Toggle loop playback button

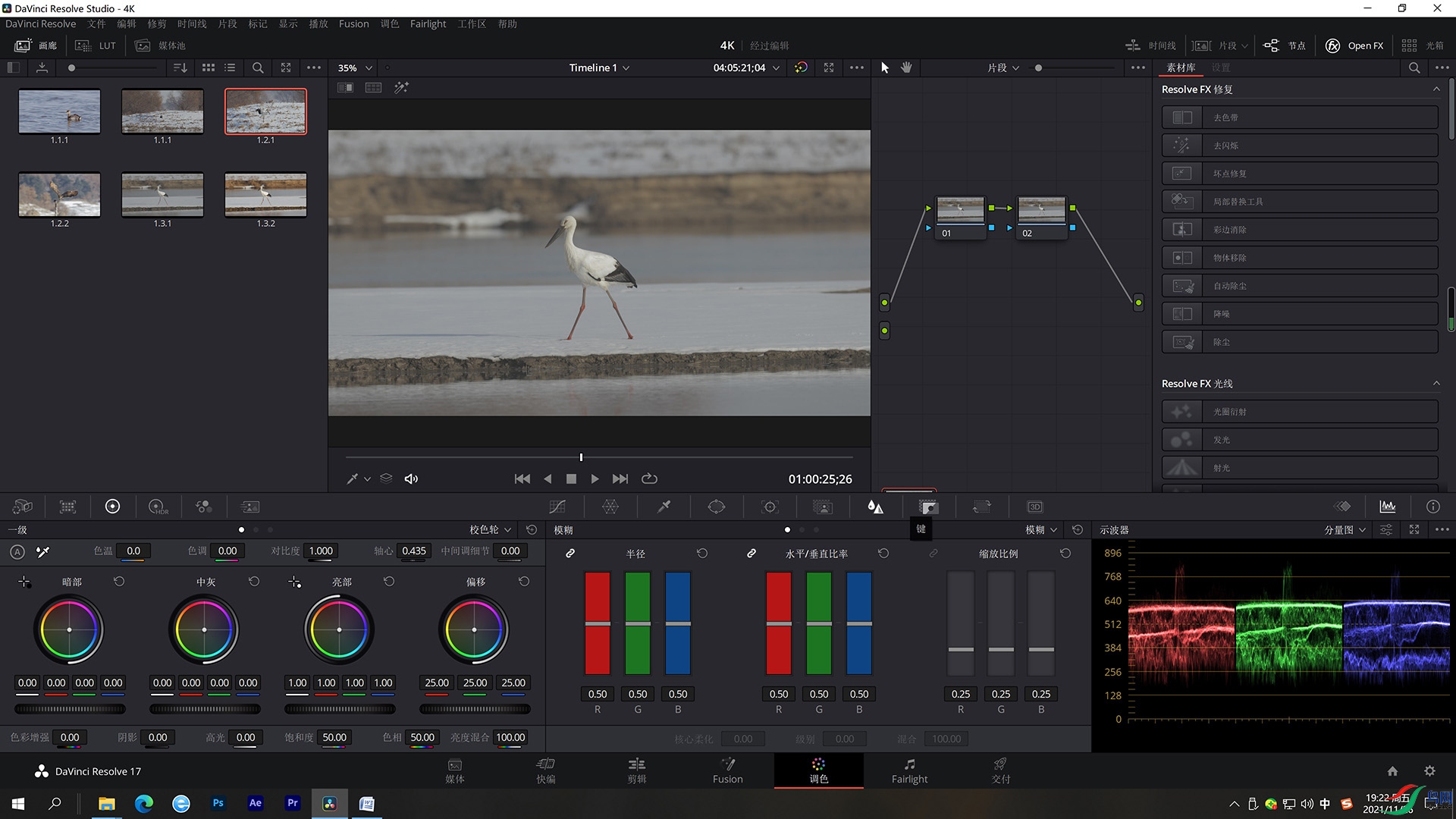click(x=649, y=479)
